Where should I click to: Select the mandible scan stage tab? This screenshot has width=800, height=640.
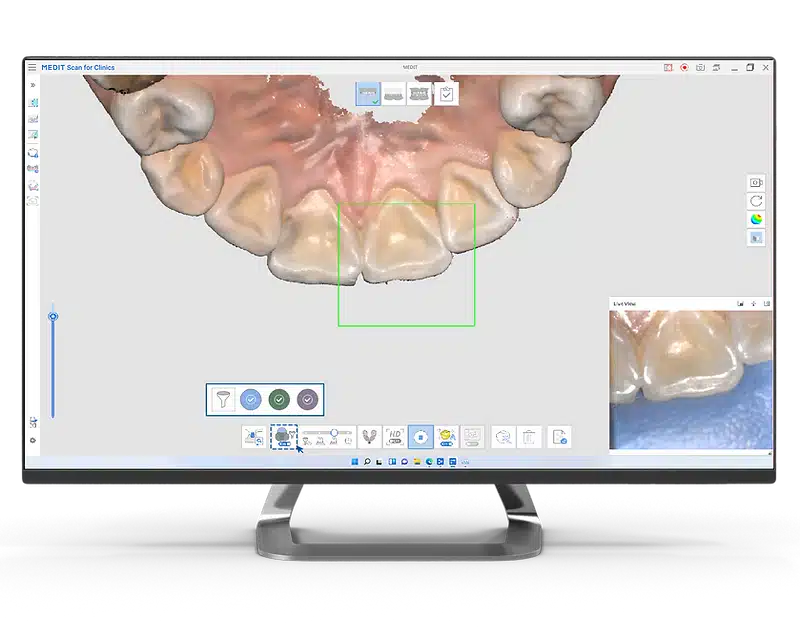pyautogui.click(x=394, y=93)
